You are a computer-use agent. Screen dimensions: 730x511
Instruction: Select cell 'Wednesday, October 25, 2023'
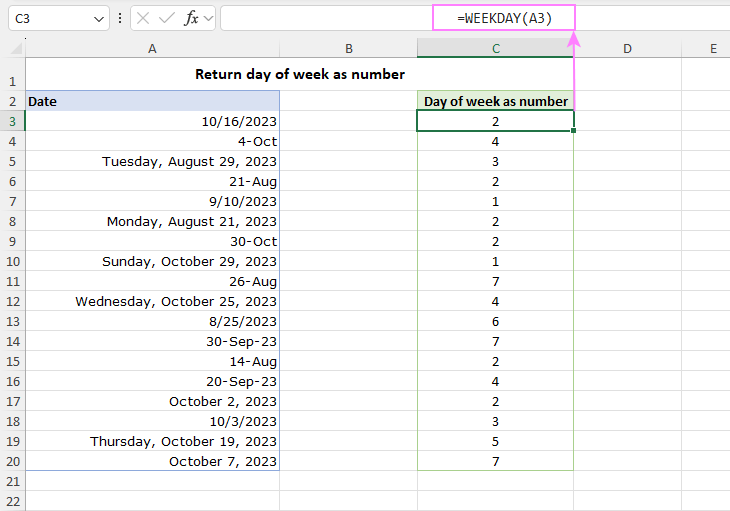pyautogui.click(x=153, y=302)
